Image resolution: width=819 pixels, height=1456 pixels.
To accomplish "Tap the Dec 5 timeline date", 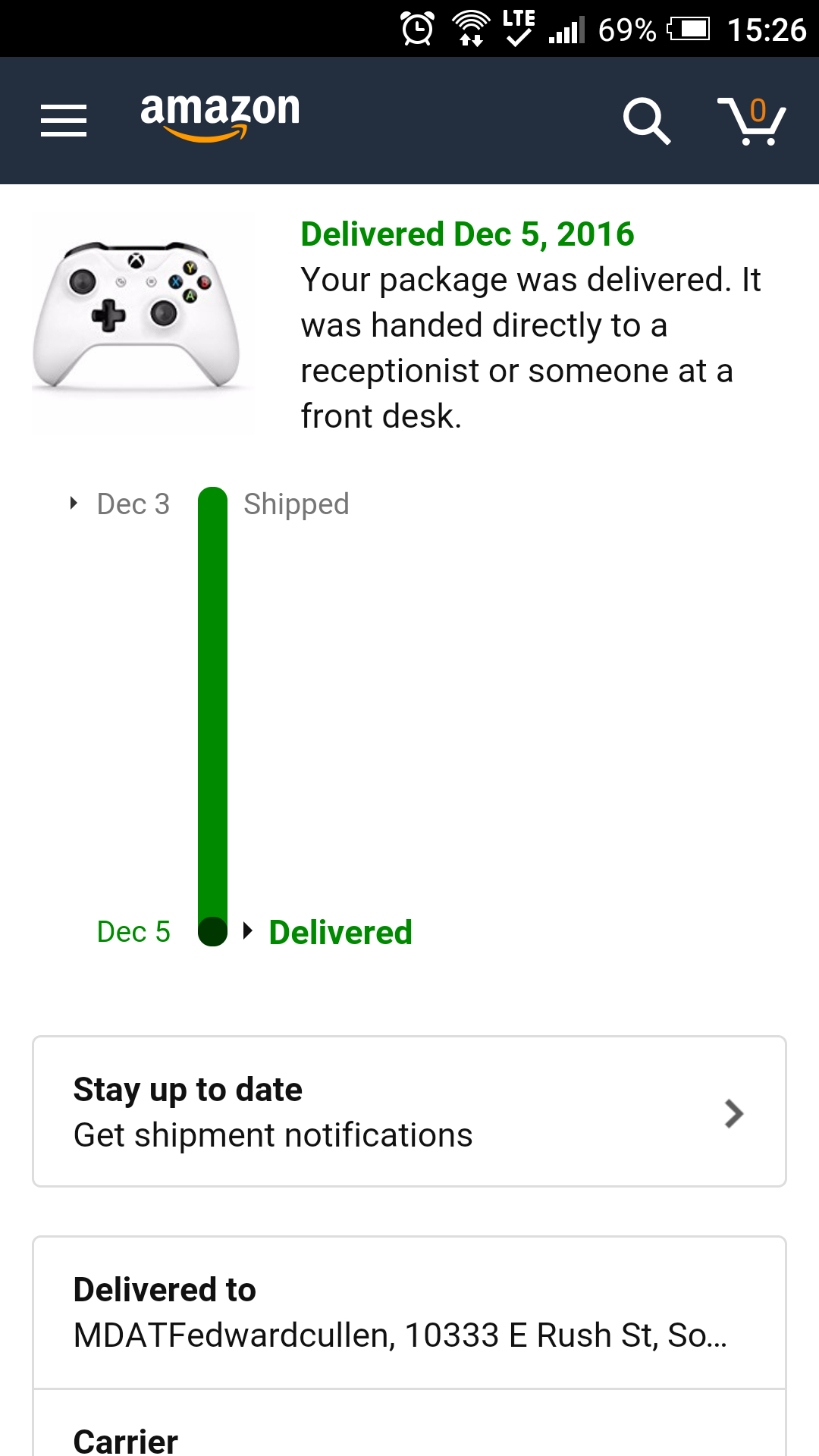I will (133, 931).
